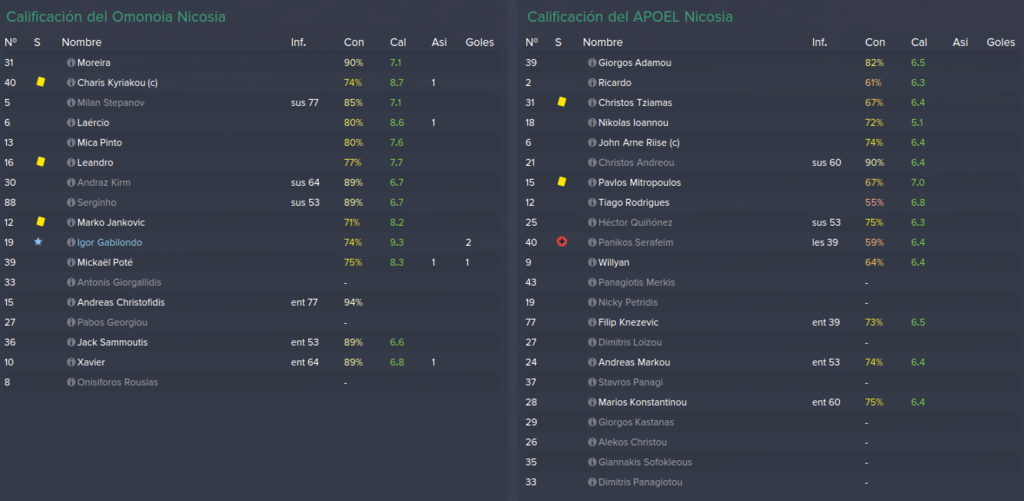The width and height of the screenshot is (1024, 501).
Task: Sort Omonoia table by Cal column
Action: 398,42
